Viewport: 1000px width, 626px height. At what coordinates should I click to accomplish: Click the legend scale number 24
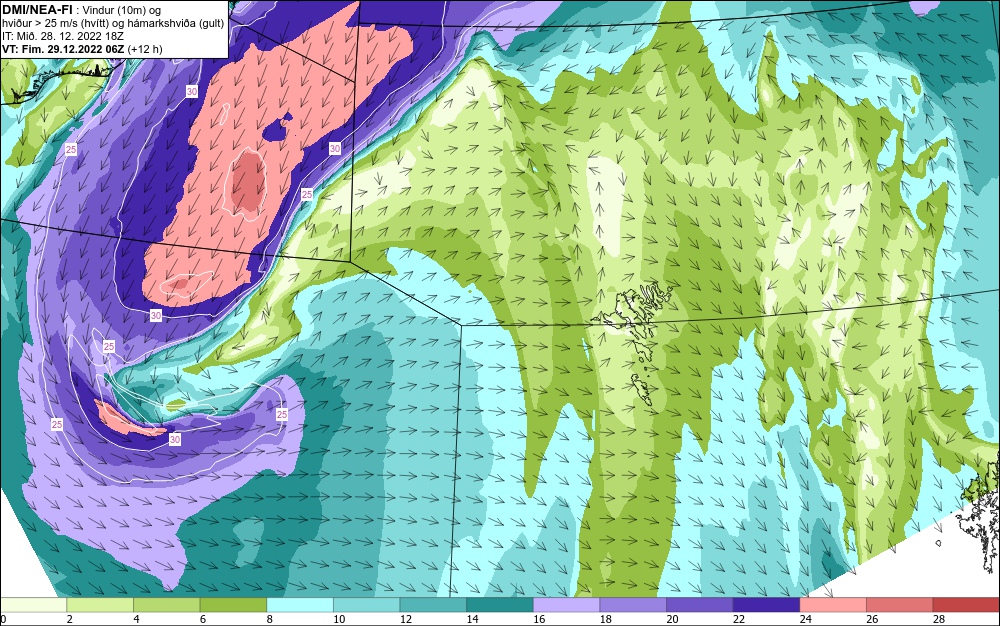coord(805,619)
